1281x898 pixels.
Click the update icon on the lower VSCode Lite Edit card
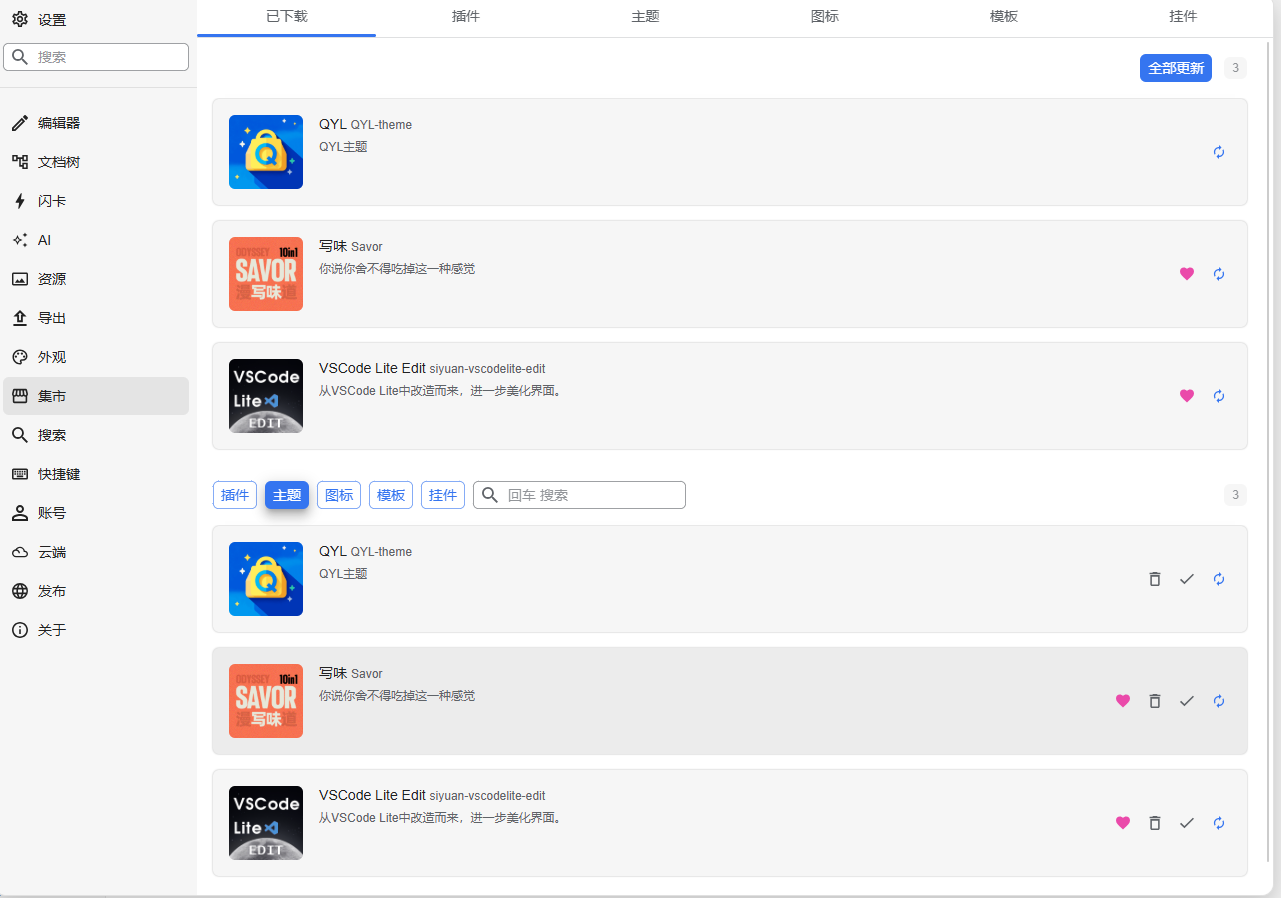click(x=1219, y=823)
